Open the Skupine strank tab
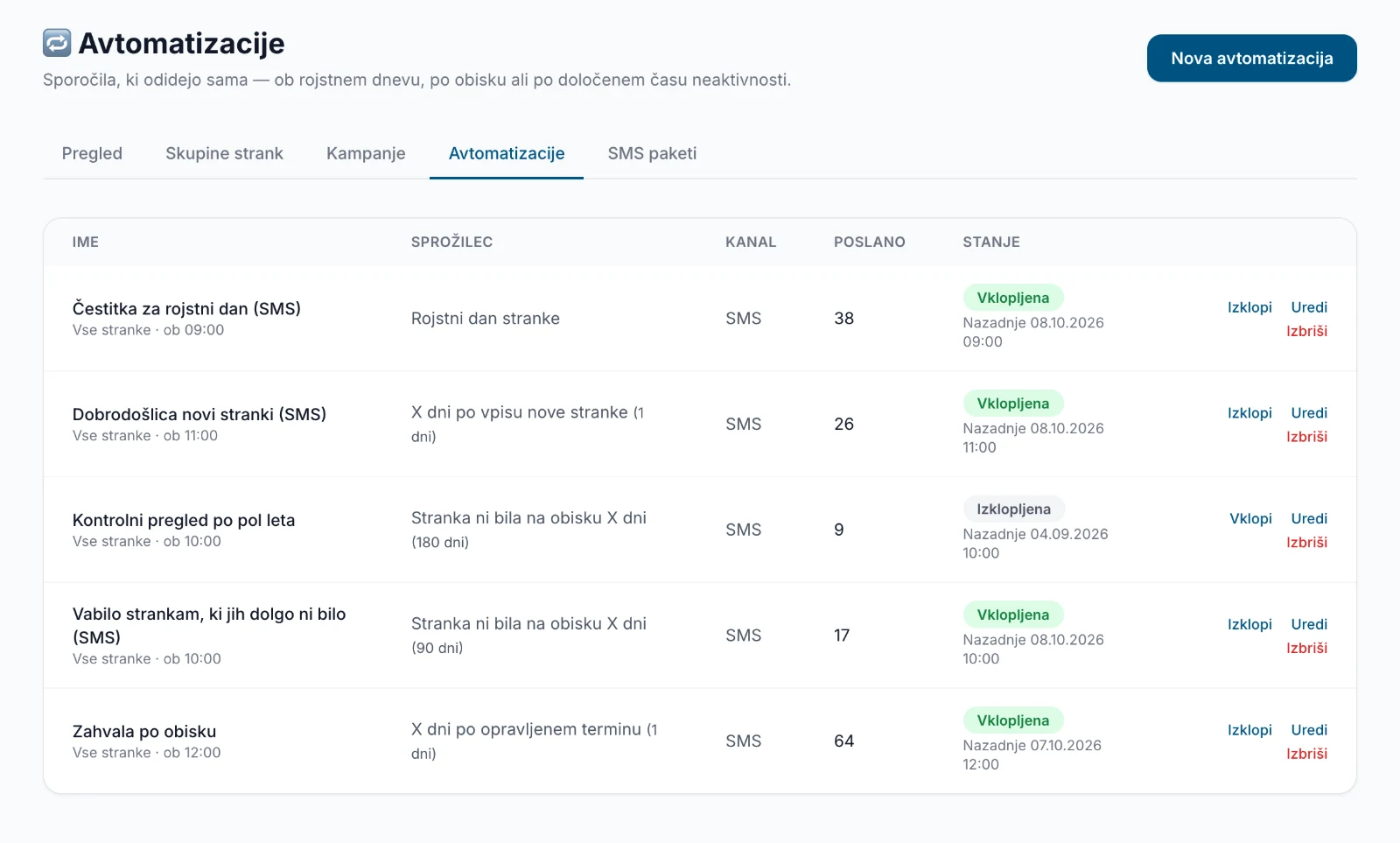 click(x=224, y=153)
